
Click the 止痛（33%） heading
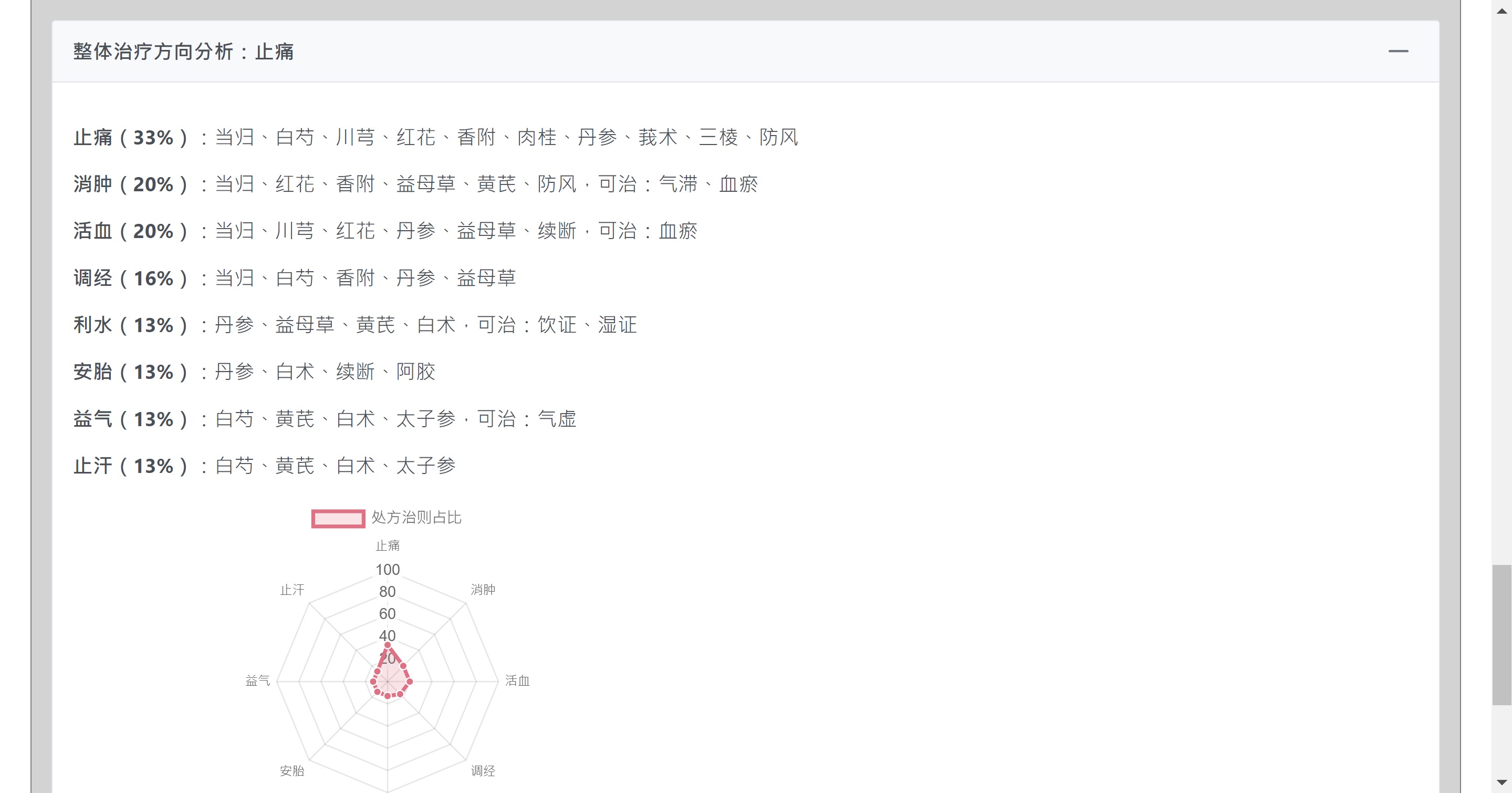click(130, 138)
